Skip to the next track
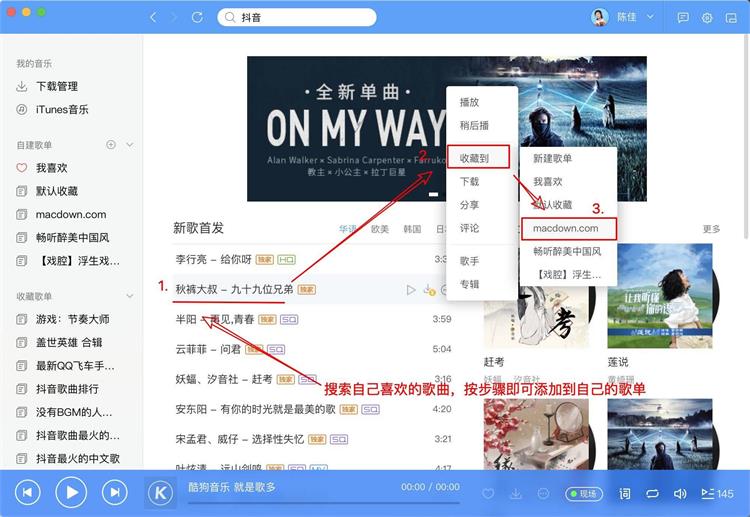The image size is (750, 517). point(115,492)
